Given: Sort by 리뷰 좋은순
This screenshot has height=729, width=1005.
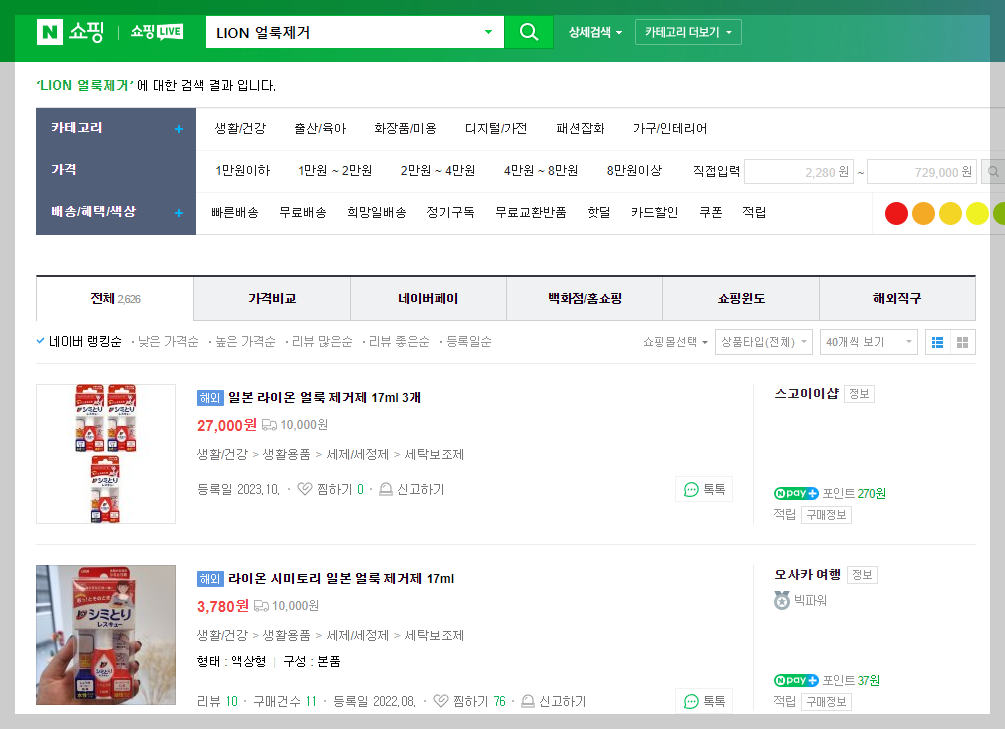Looking at the screenshot, I should click(x=399, y=342).
